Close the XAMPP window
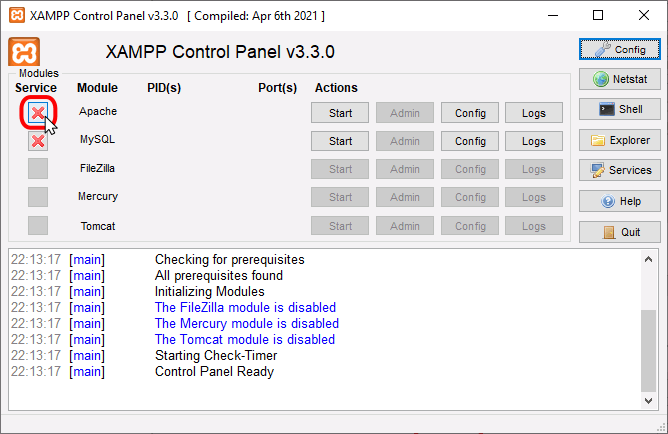668x434 pixels. (x=644, y=16)
